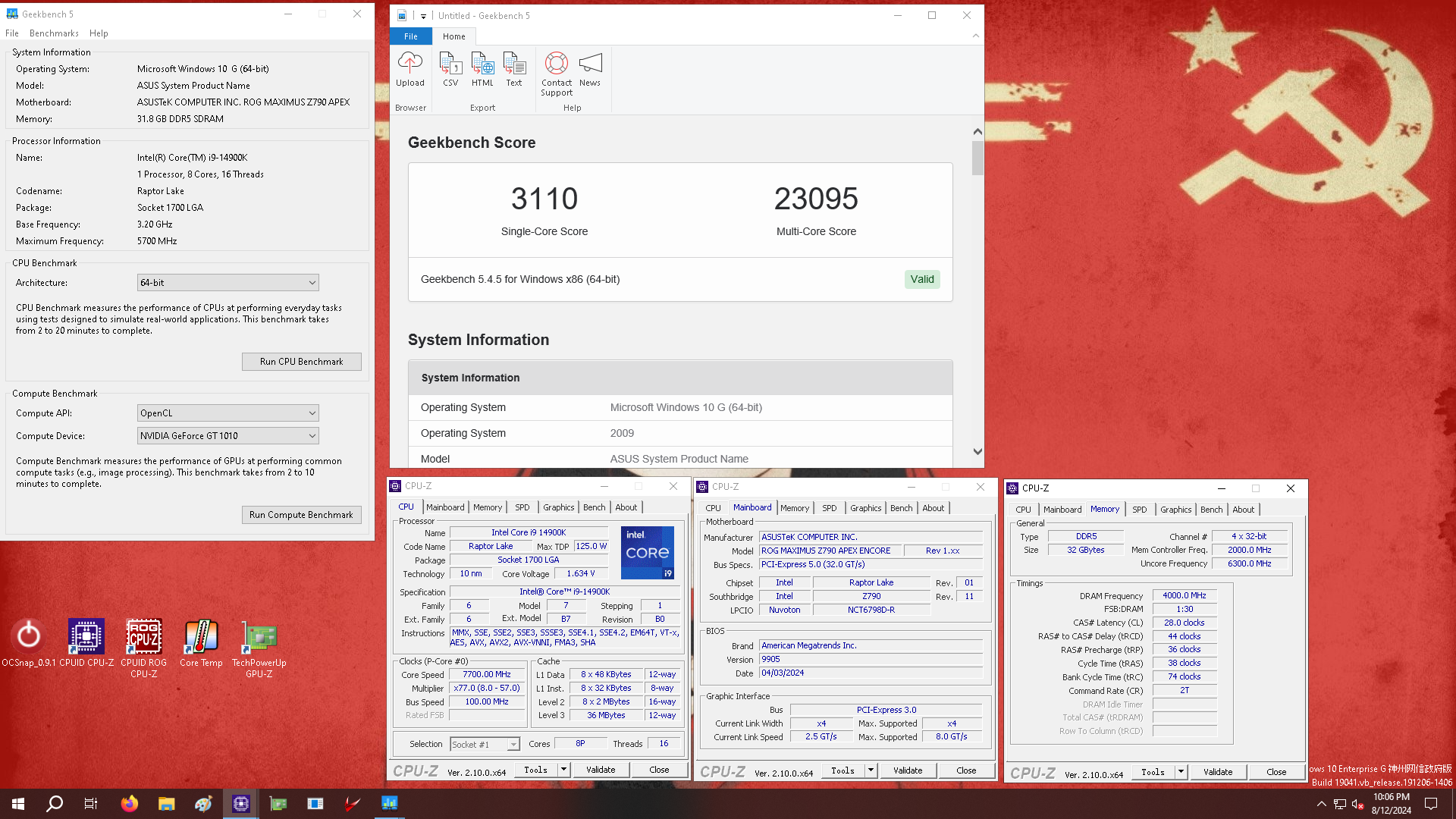Open CPUID CPU-Z desktop shortcut

pyautogui.click(x=86, y=643)
